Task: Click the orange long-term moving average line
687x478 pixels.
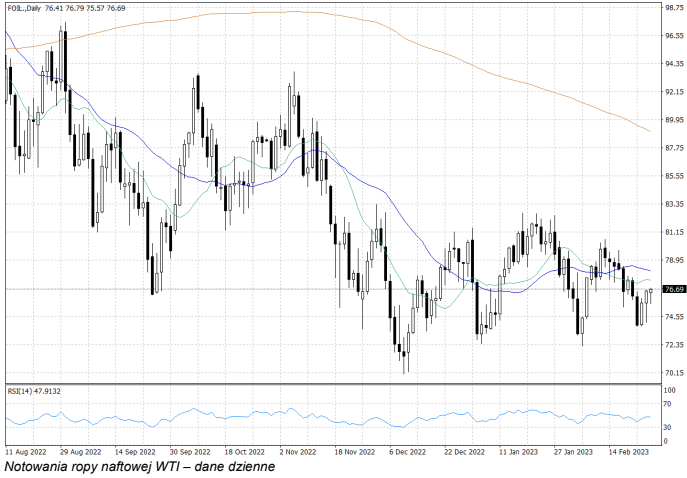Action: (x=400, y=29)
